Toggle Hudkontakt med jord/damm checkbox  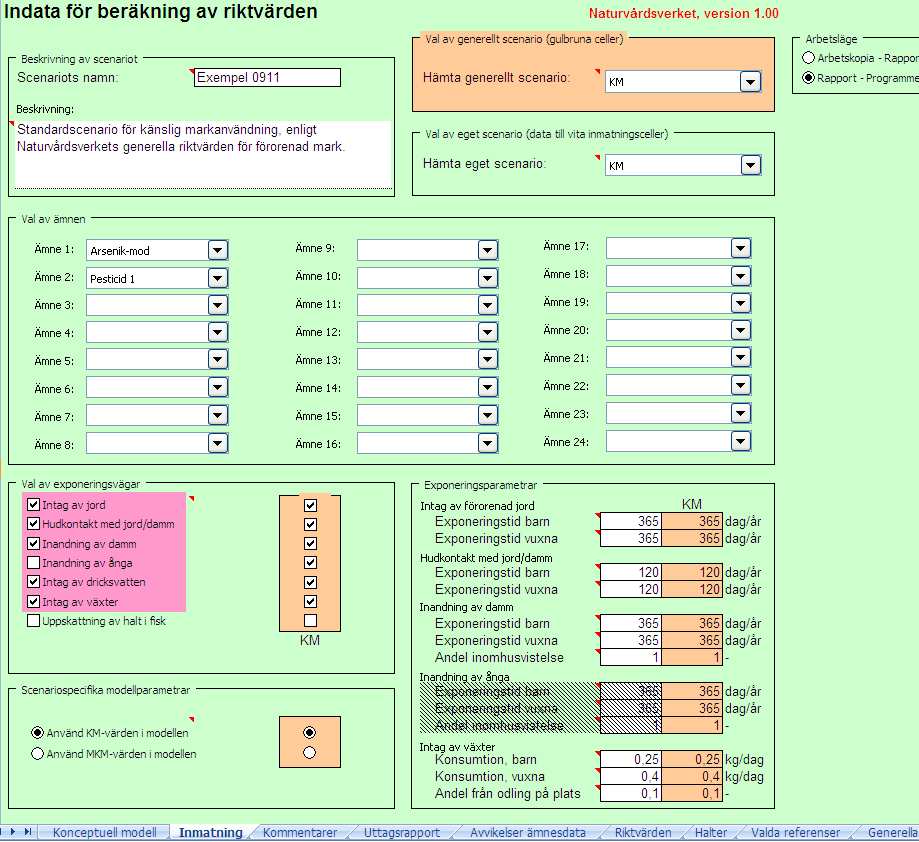pyautogui.click(x=33, y=524)
